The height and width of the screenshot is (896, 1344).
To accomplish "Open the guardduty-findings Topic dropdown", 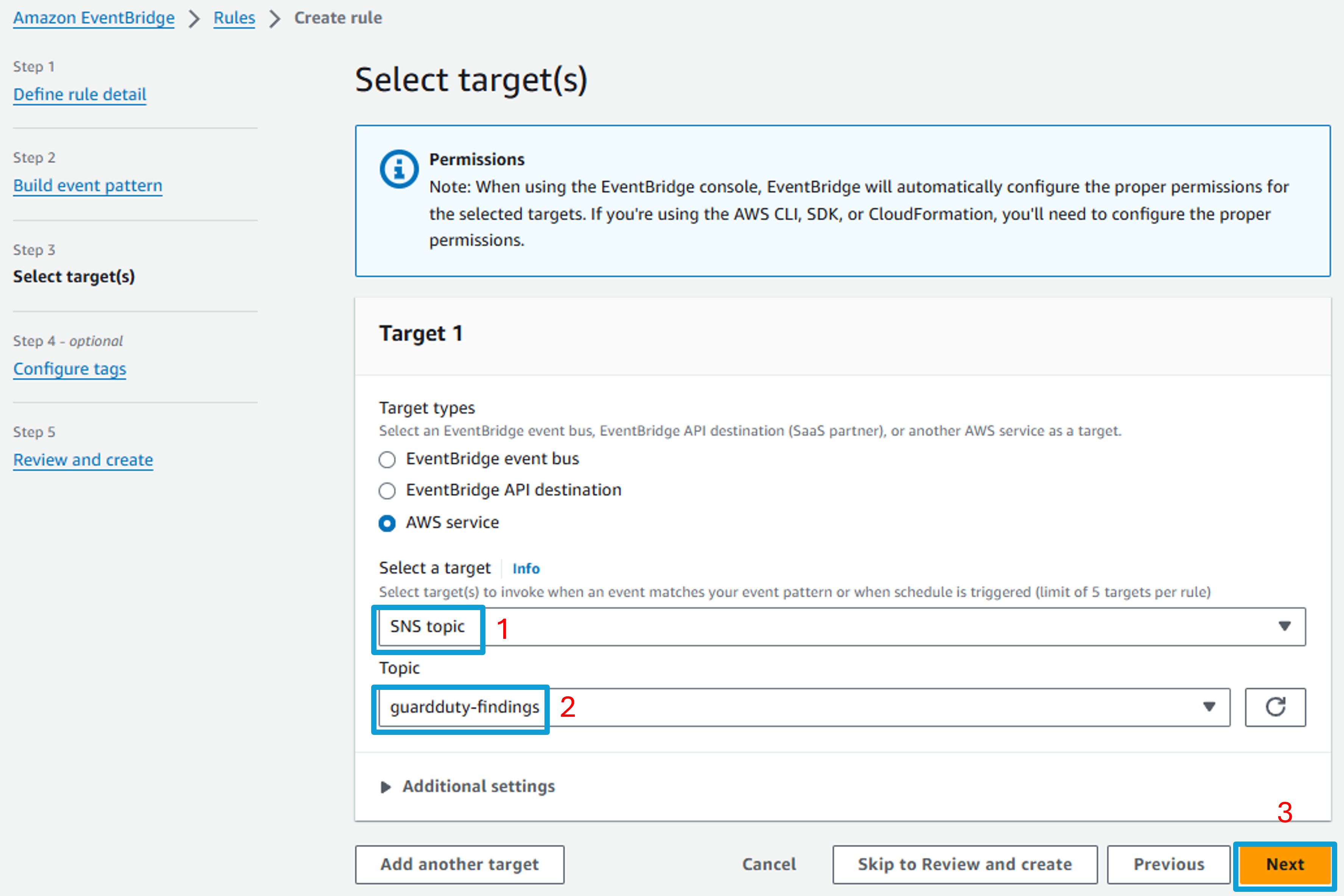I will coord(804,707).
